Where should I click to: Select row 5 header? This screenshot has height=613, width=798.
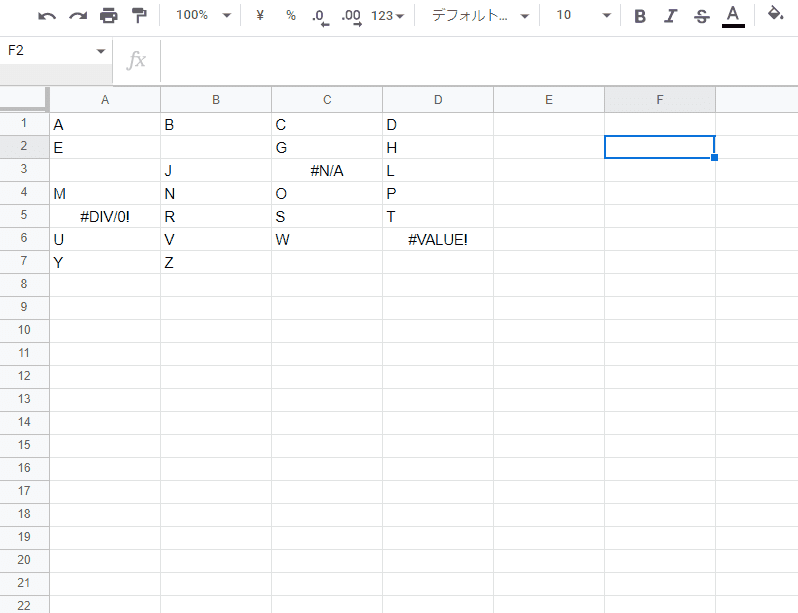pos(24,216)
